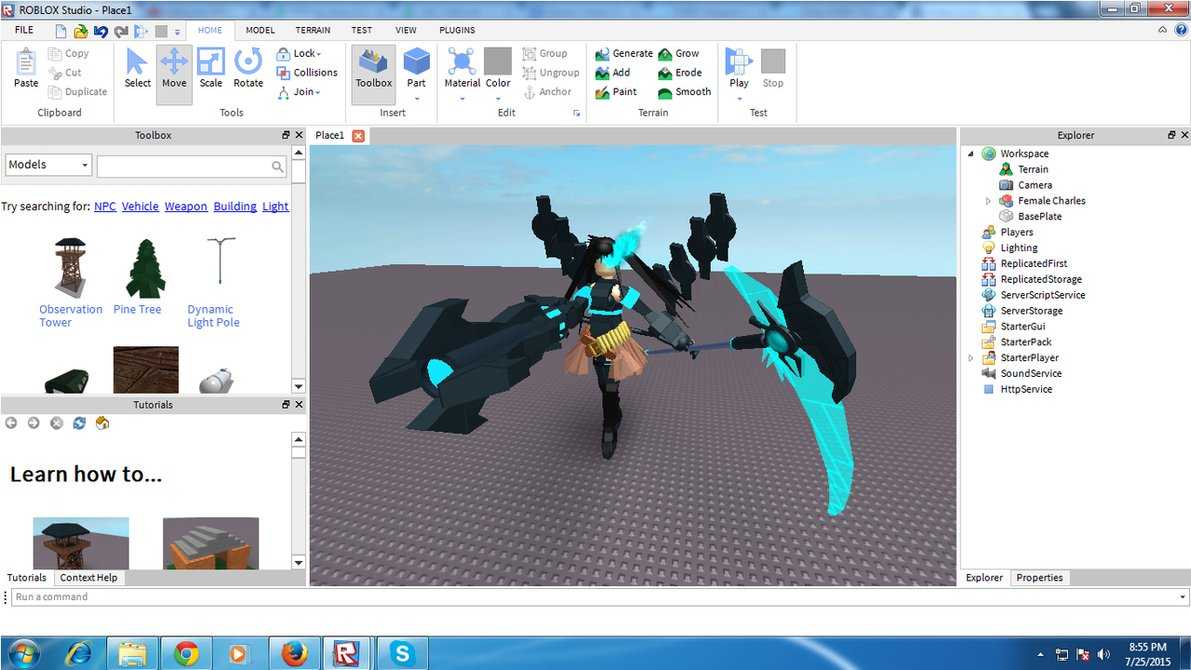
Task: Select the Erode terrain tool
Action: (x=680, y=73)
